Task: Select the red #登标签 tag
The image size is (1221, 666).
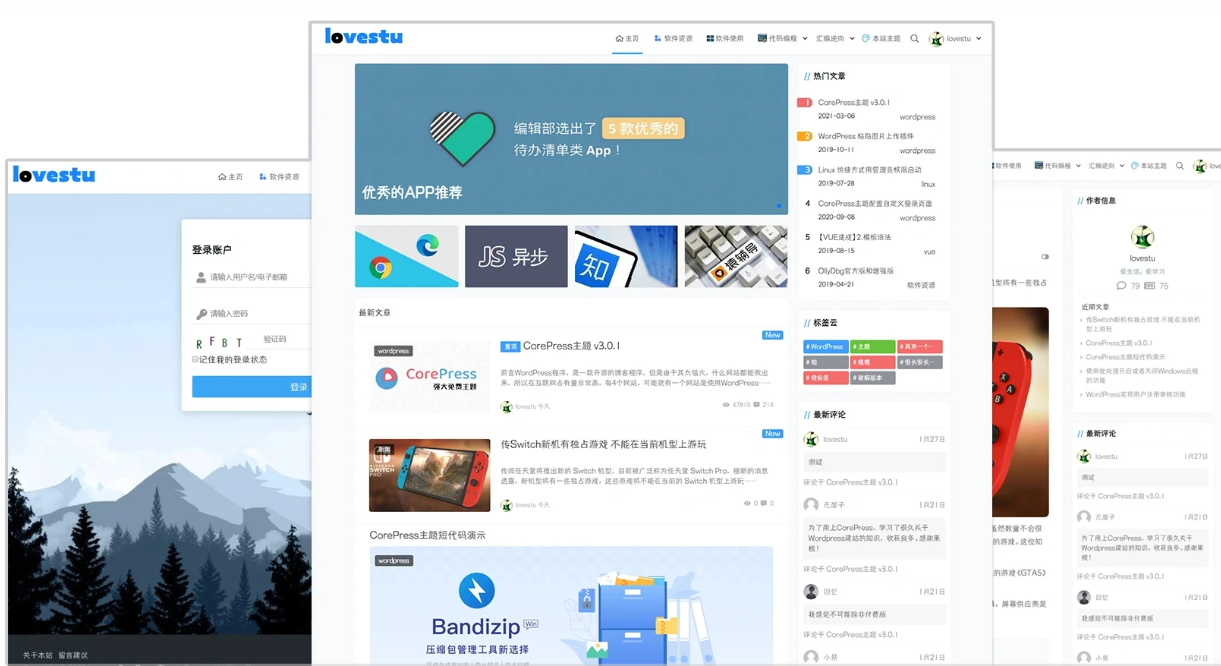Action: [x=826, y=378]
